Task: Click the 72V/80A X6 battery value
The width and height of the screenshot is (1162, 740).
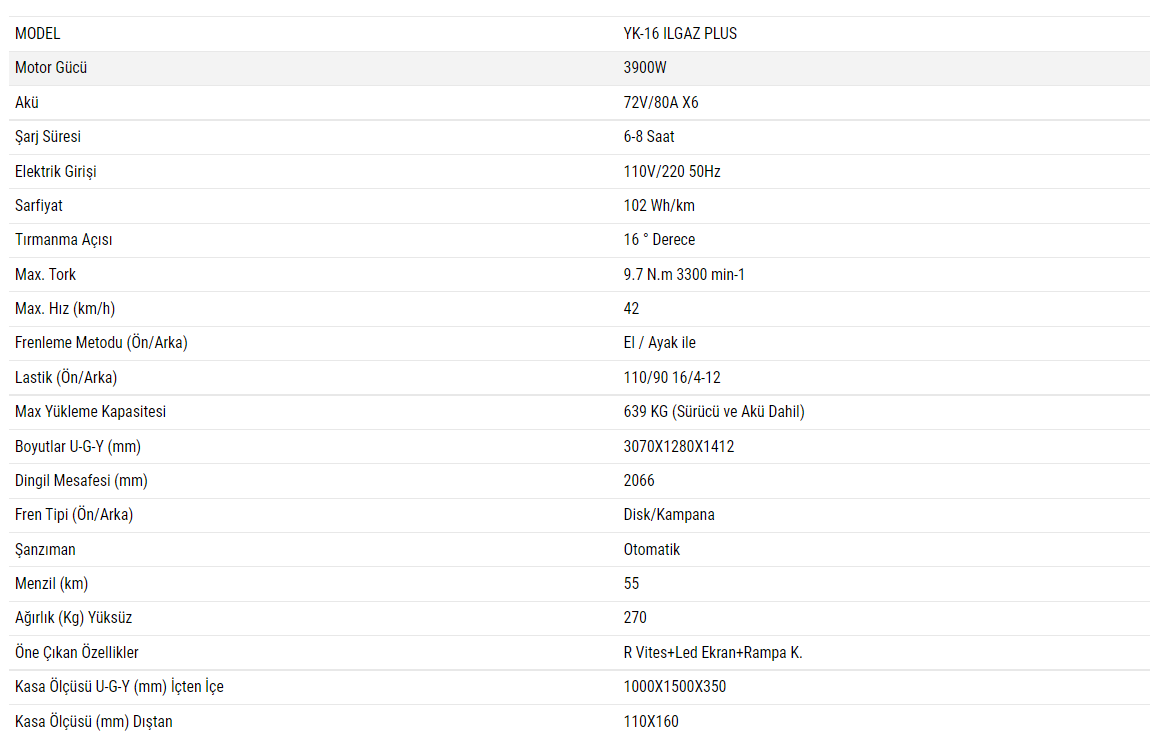Action: tap(661, 103)
